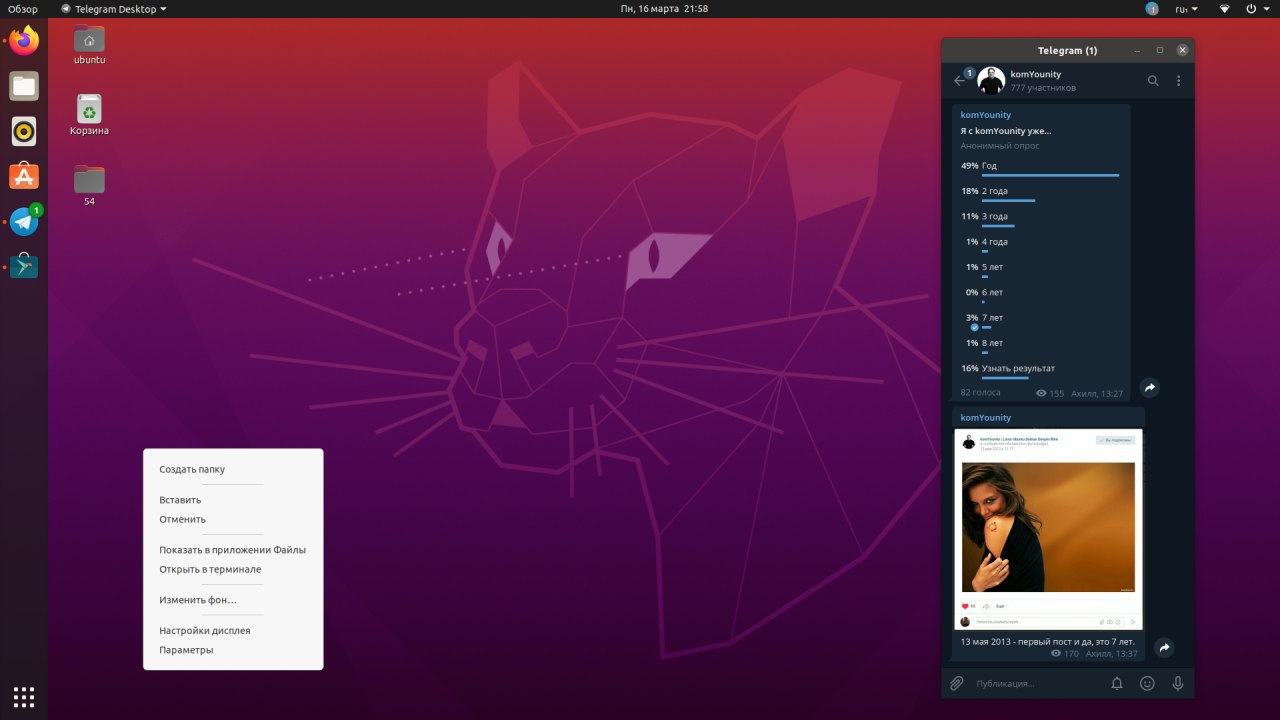Open the Files manager from the dock

coord(24,86)
